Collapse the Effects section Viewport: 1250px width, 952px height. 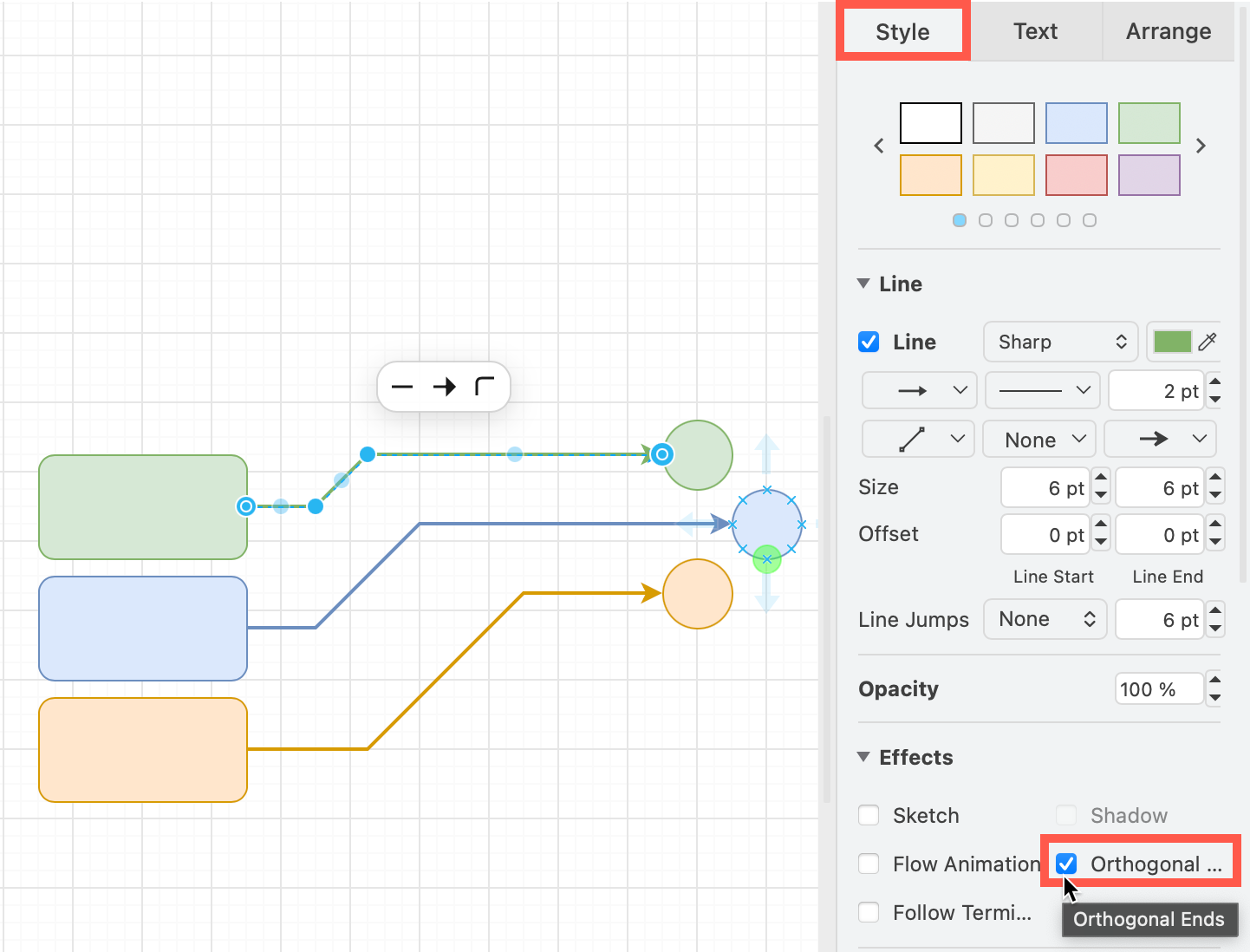click(x=863, y=757)
